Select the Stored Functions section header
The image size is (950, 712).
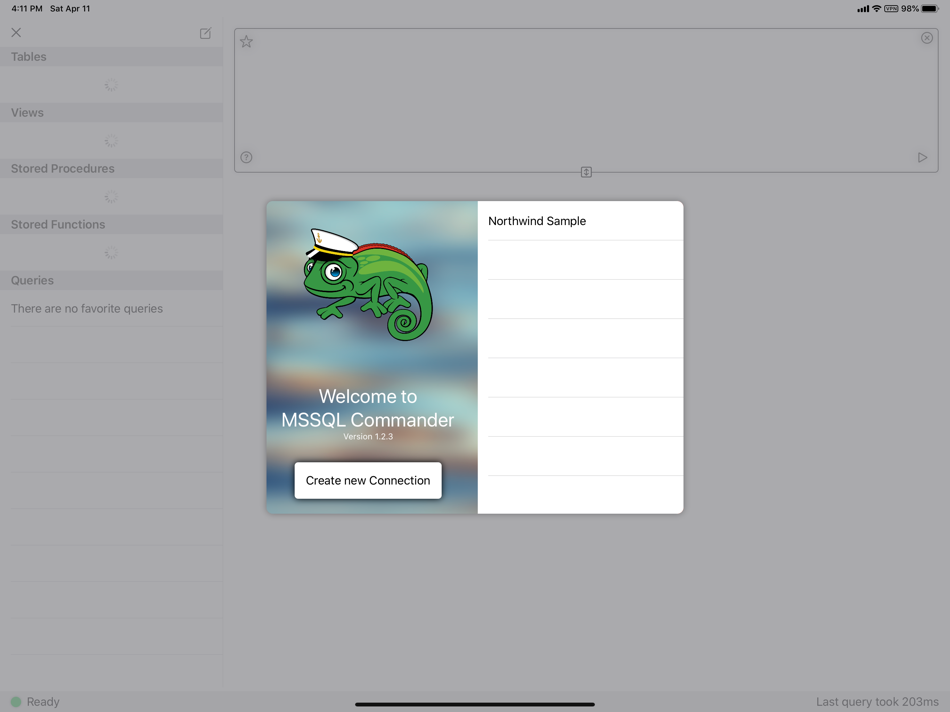point(111,224)
